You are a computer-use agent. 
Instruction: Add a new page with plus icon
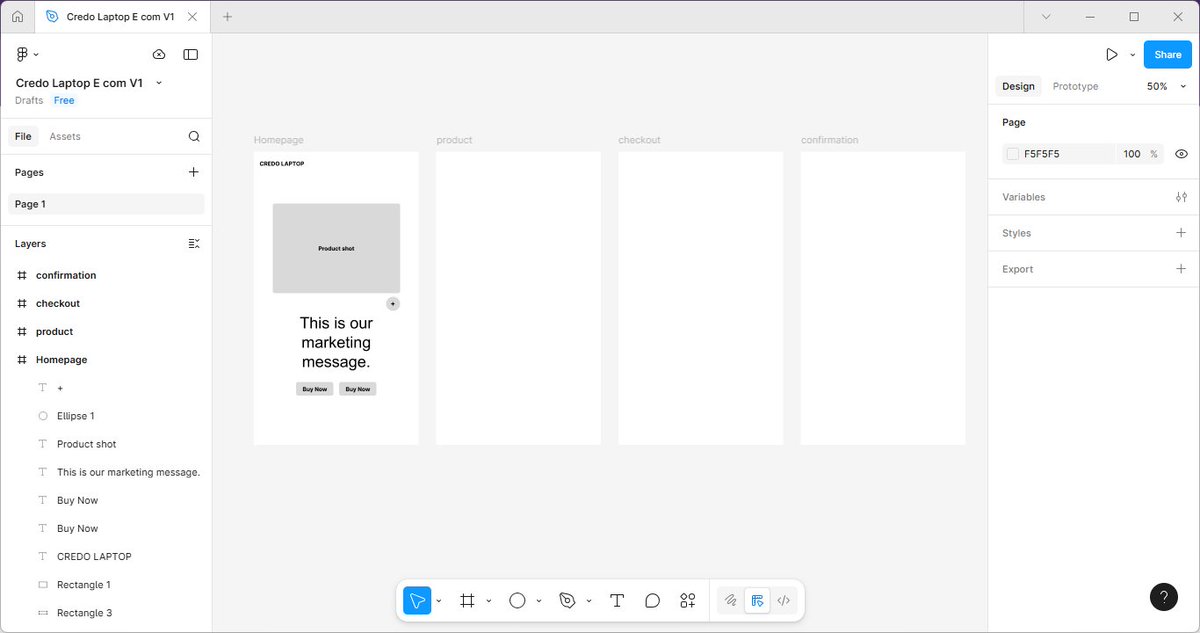pos(194,172)
